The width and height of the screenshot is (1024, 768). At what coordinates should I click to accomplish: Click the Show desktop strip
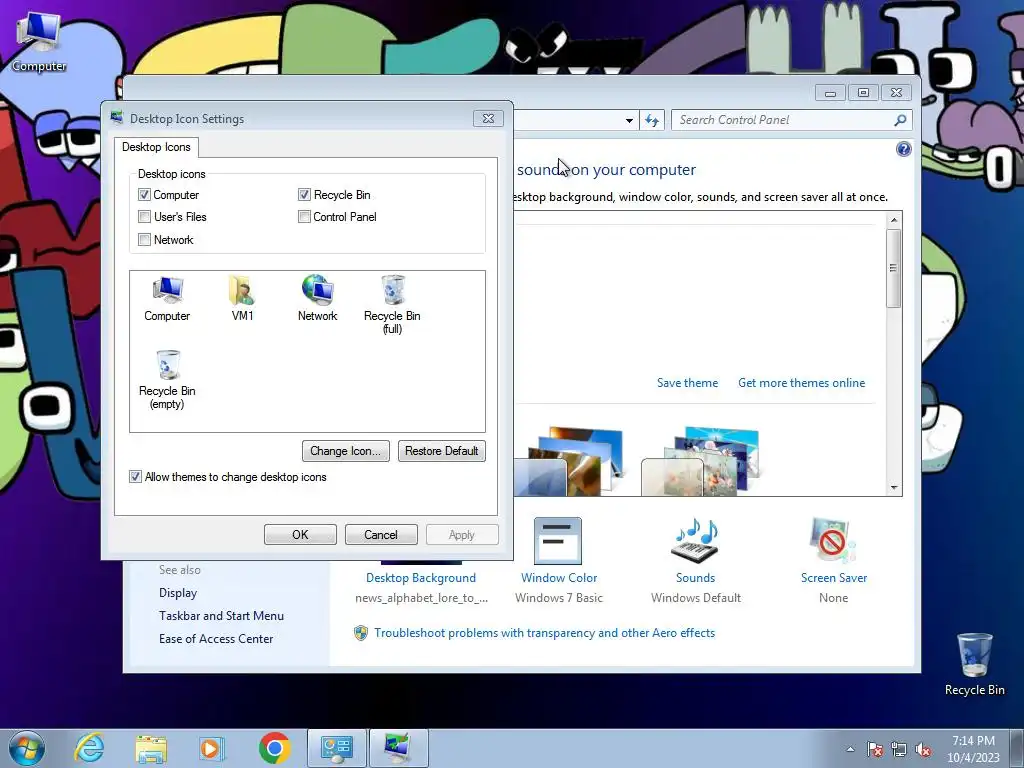(1018, 748)
